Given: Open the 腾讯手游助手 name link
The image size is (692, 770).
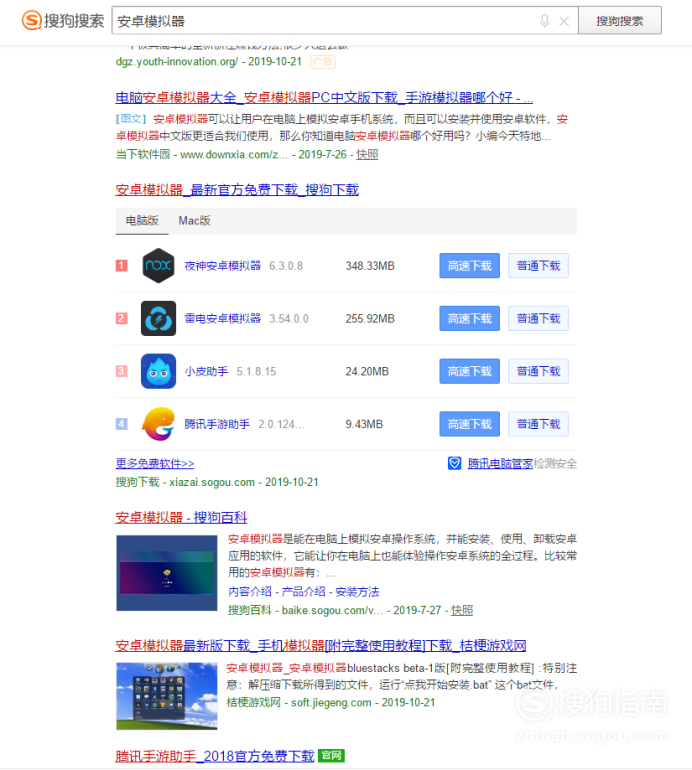Looking at the screenshot, I should (x=217, y=424).
